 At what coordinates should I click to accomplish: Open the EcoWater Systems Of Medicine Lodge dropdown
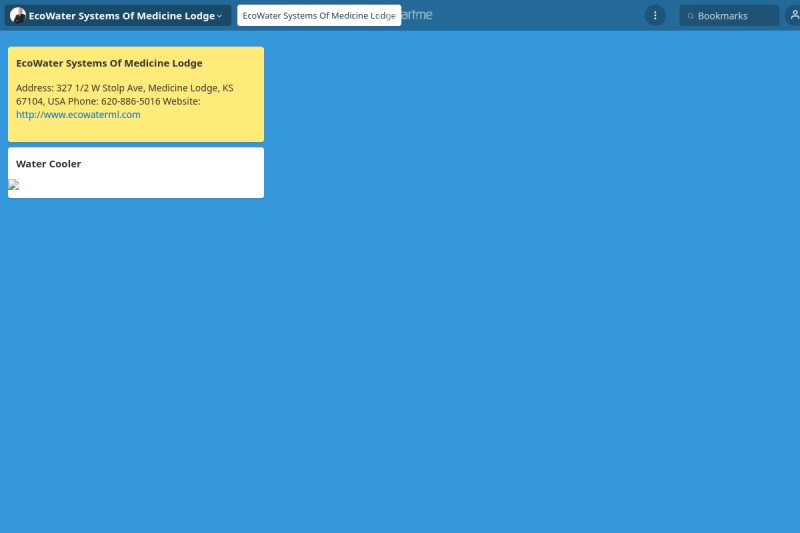(x=118, y=15)
